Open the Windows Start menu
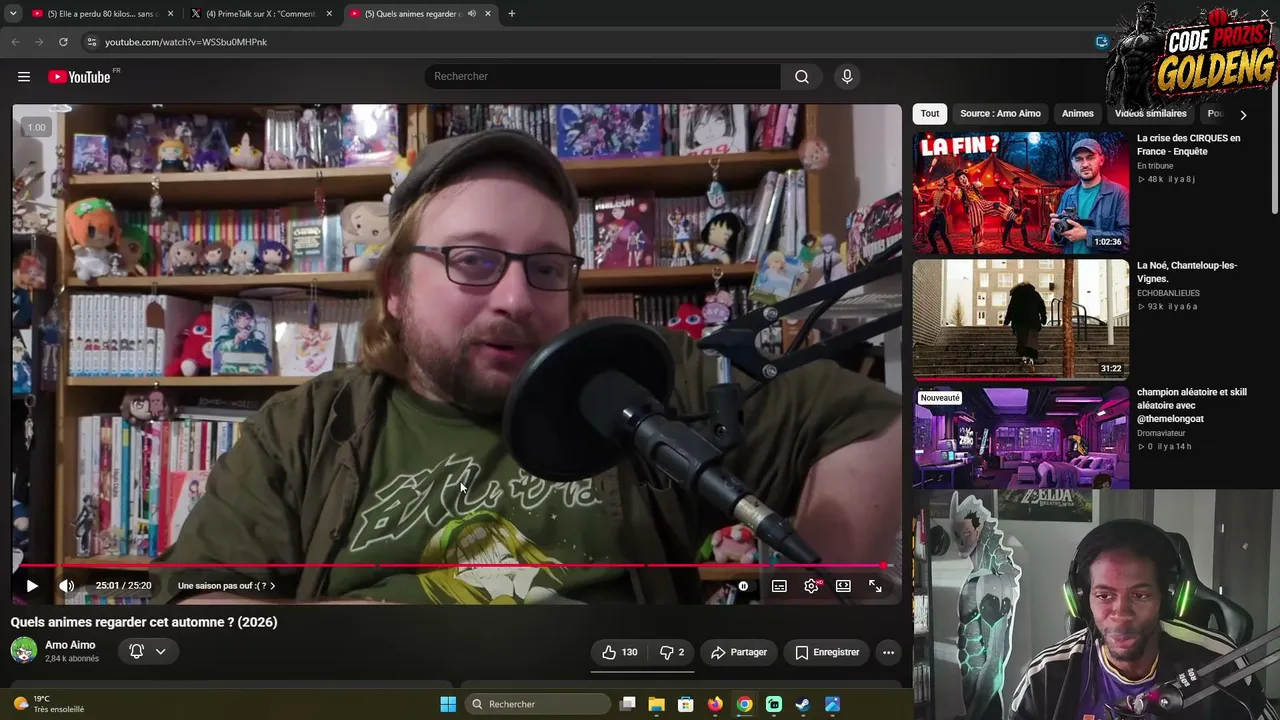The width and height of the screenshot is (1280, 720). [x=448, y=704]
